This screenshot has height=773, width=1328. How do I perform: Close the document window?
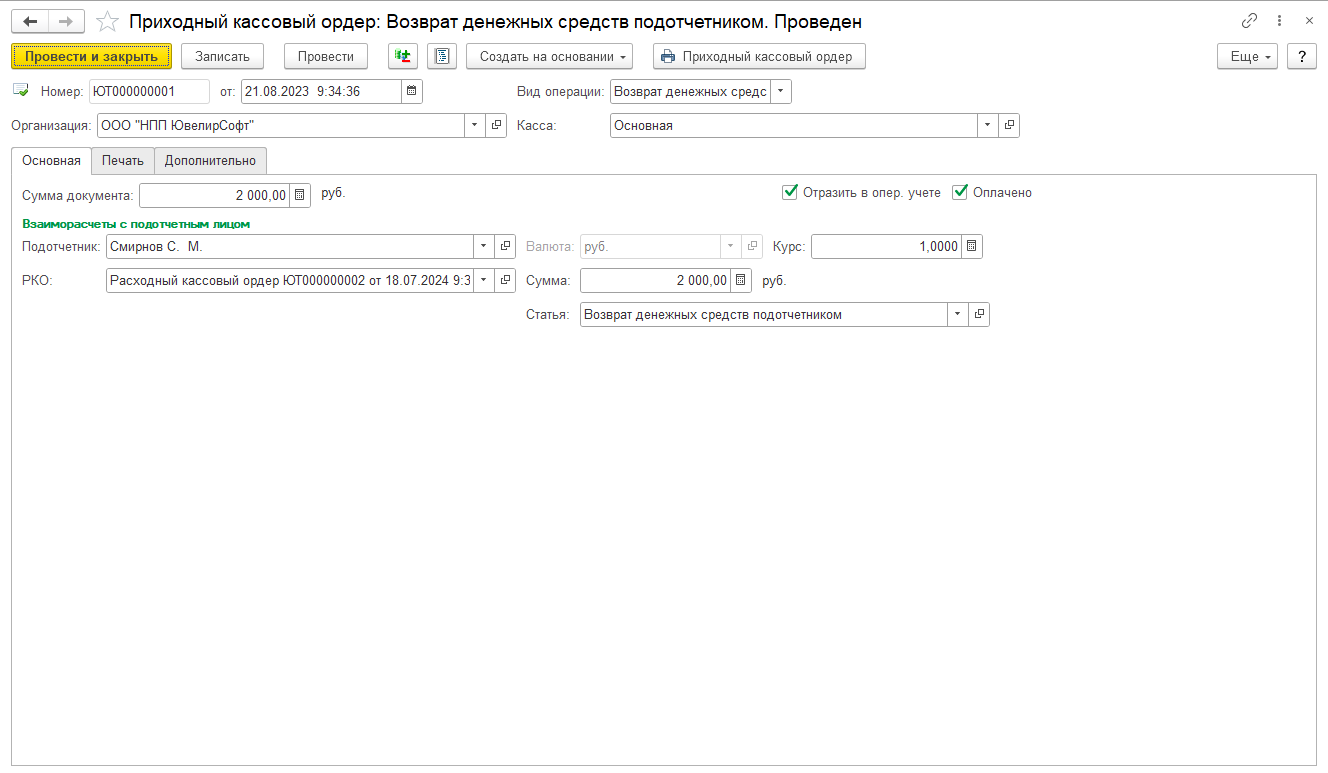[1309, 21]
